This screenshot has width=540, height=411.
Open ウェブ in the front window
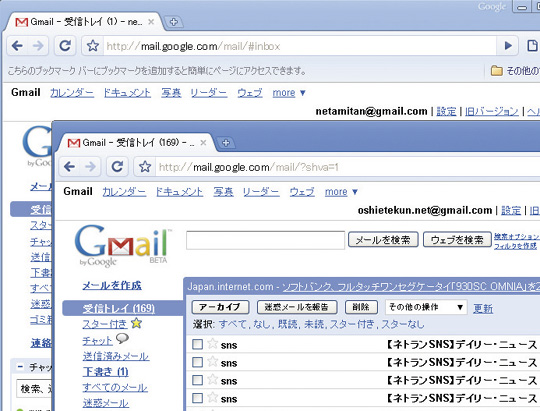tap(302, 192)
